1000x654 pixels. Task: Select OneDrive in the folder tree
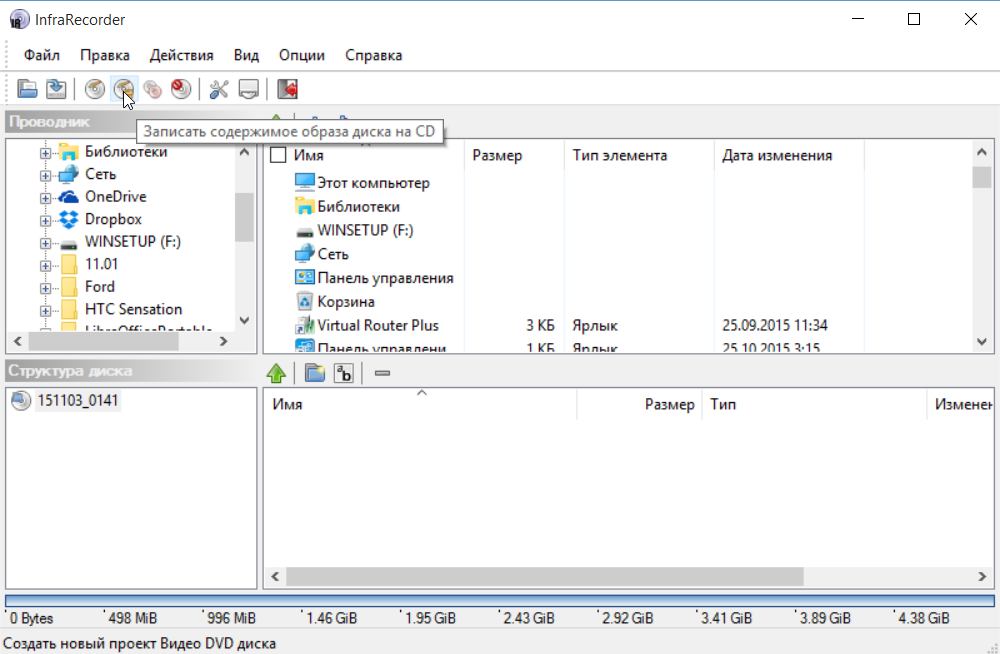(115, 197)
